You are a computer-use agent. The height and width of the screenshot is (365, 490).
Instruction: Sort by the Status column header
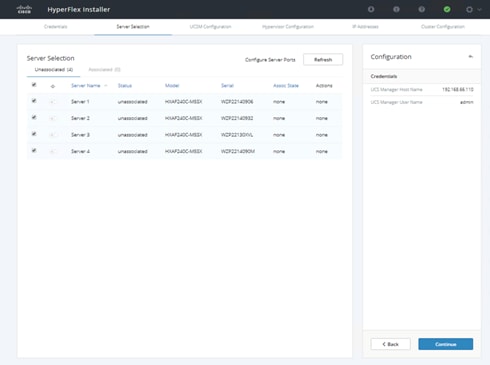point(125,86)
